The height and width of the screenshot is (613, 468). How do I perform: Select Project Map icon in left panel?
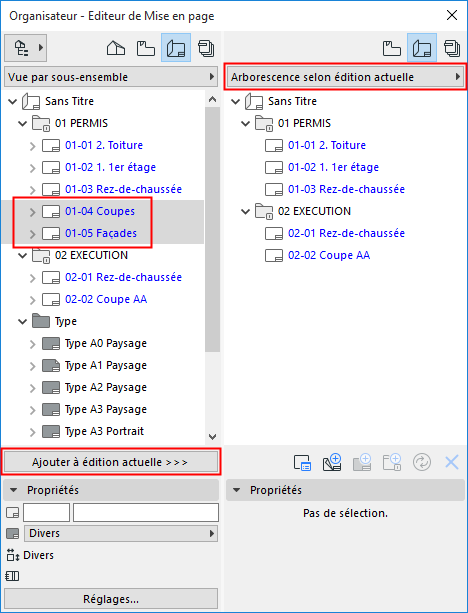tap(116, 48)
